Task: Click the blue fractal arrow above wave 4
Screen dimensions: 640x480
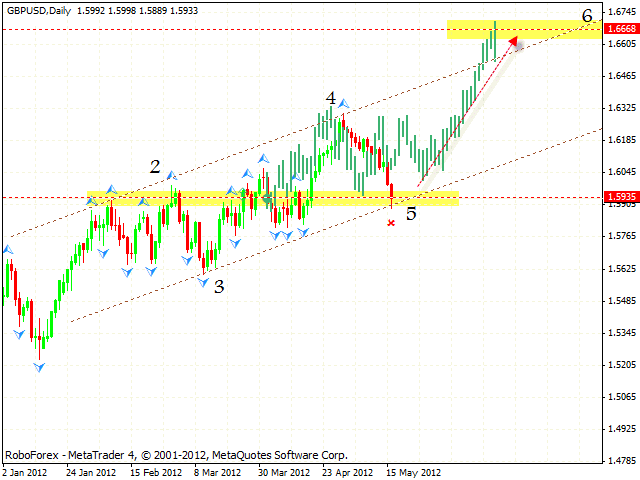Action: (343, 102)
